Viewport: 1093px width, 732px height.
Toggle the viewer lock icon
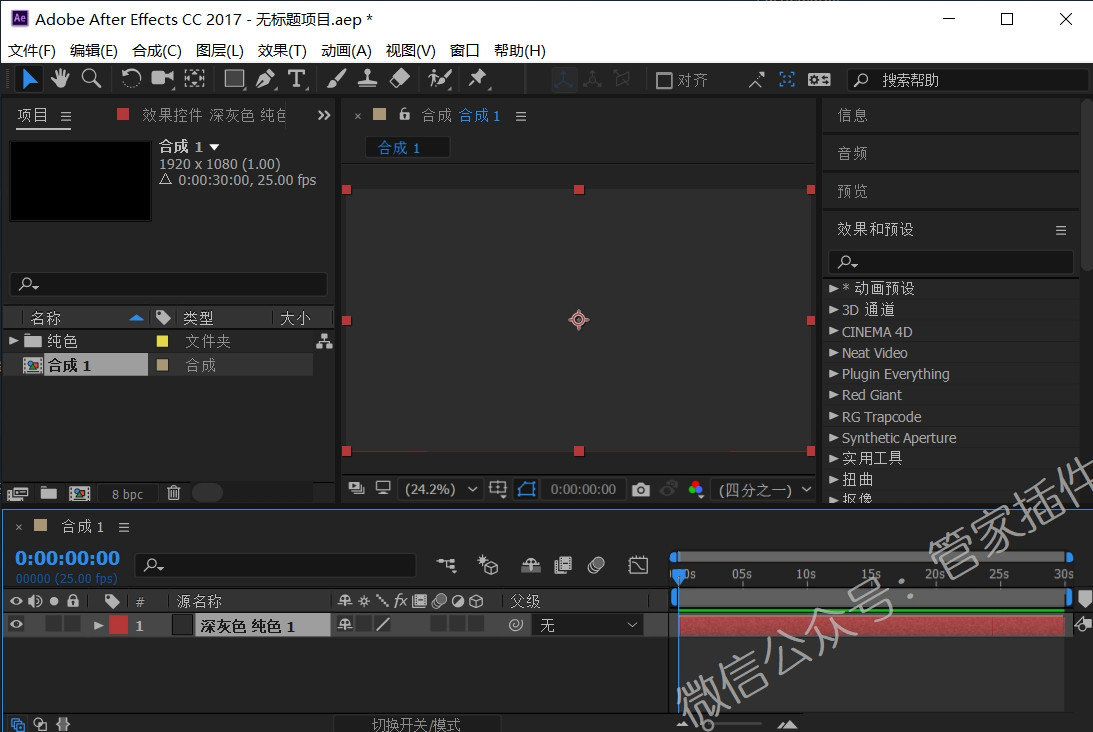pyautogui.click(x=404, y=114)
